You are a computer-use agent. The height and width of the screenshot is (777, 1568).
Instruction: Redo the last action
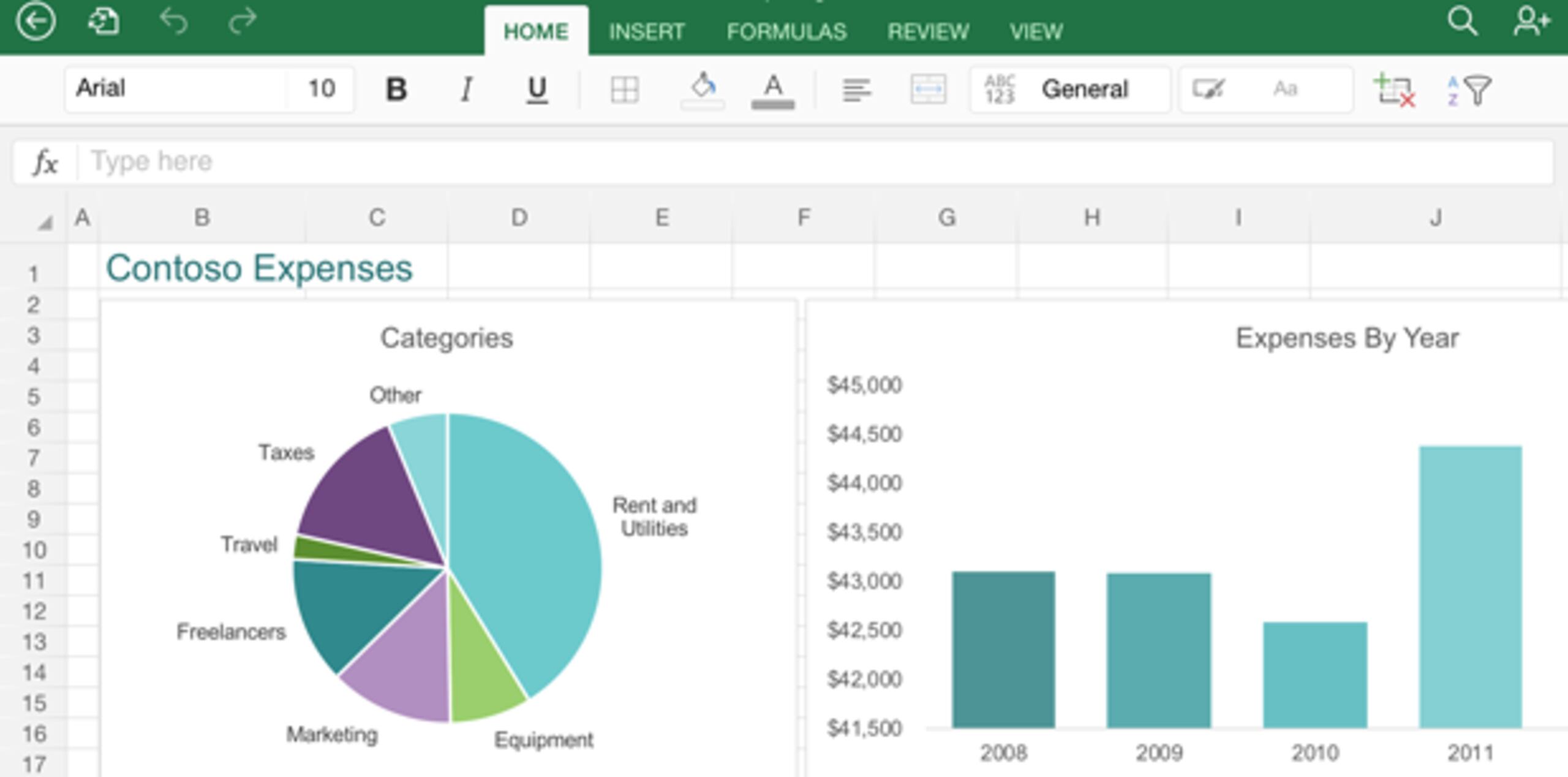(242, 21)
